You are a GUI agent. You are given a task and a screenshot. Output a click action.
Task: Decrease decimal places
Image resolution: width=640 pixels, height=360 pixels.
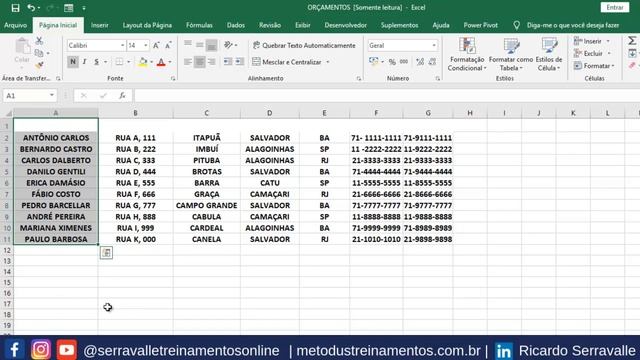(x=432, y=62)
